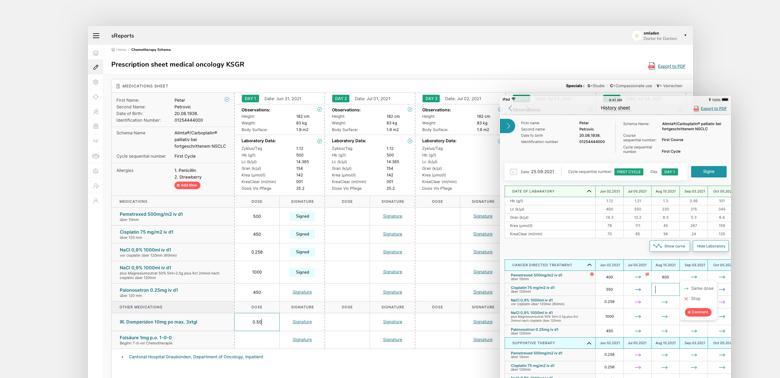Click Signature link for Palonosetron Day 1
Image resolution: width=780 pixels, height=378 pixels.
[302, 292]
